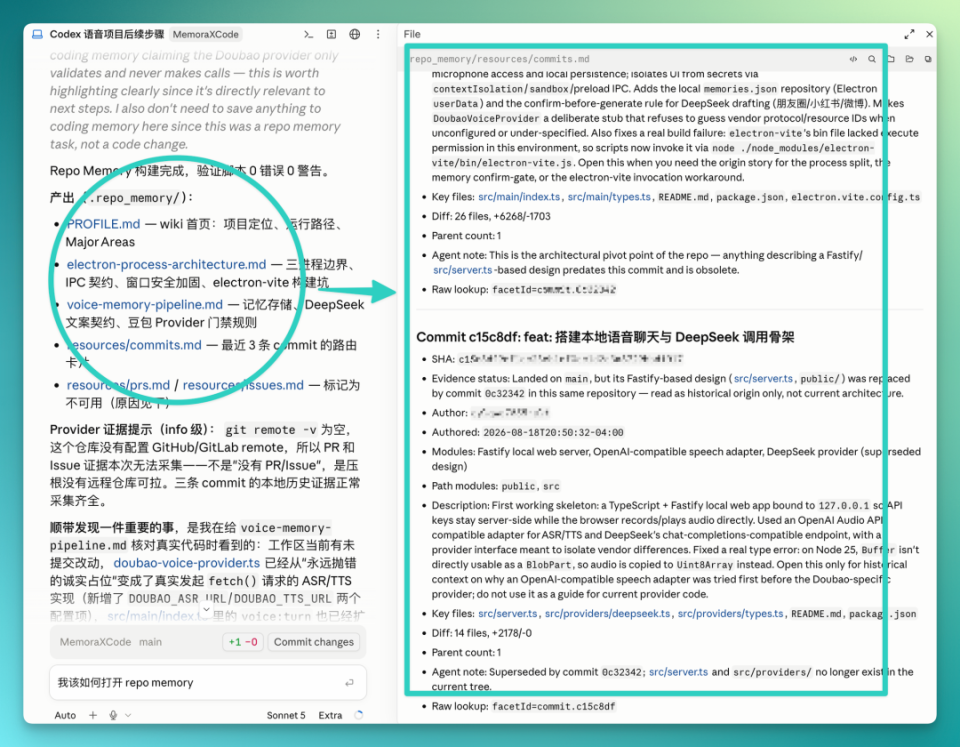Click the laptop icon beside the Codex session title
960x747 pixels.
click(37, 34)
